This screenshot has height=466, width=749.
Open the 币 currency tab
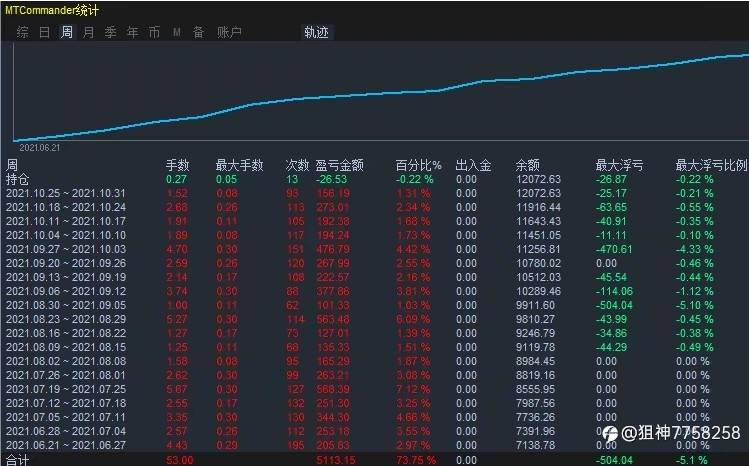point(154,32)
